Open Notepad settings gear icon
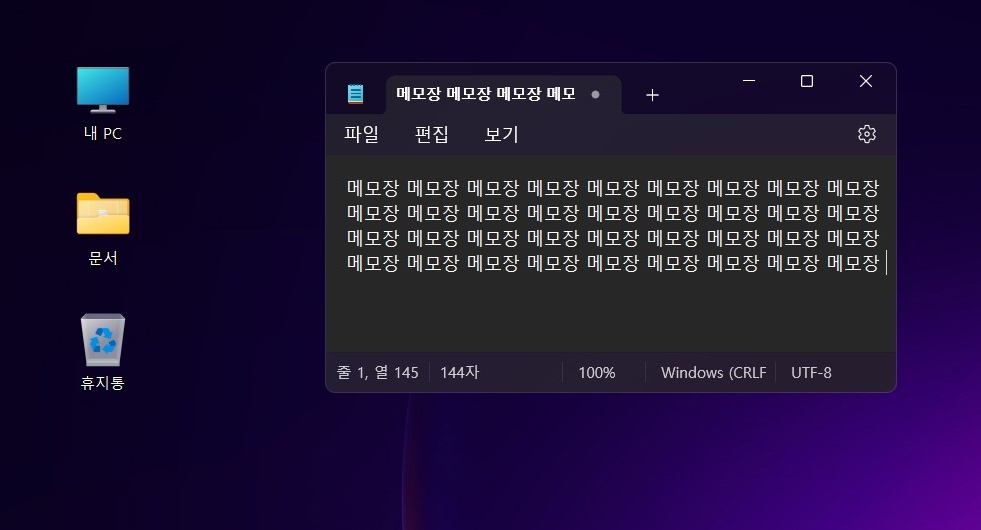Viewport: 981px width, 530px height. [867, 134]
